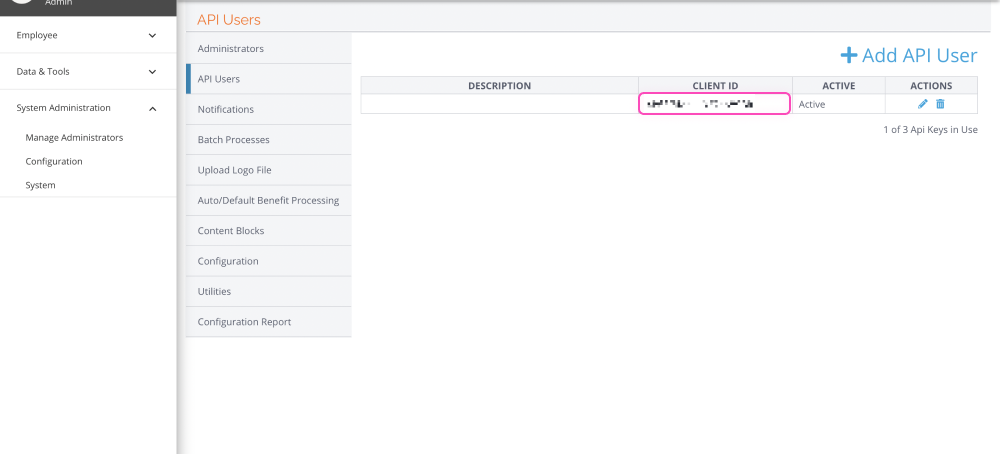Viewport: 1000px width, 454px height.
Task: Switch to the Administrators tab
Action: (x=231, y=48)
